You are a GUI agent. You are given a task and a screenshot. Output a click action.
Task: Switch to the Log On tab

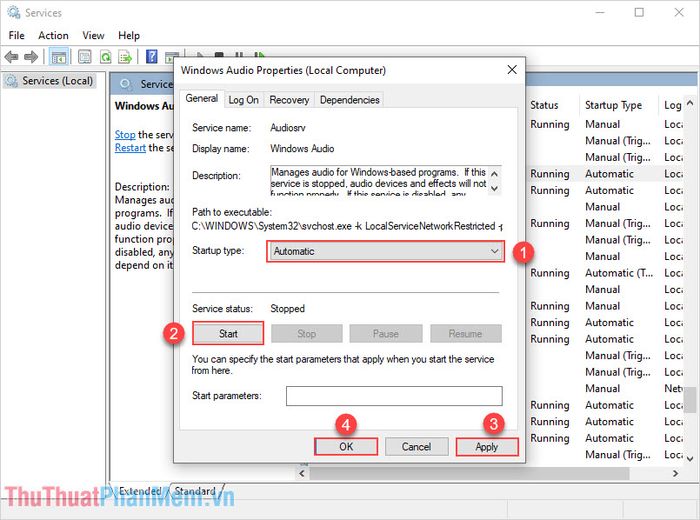[243, 100]
